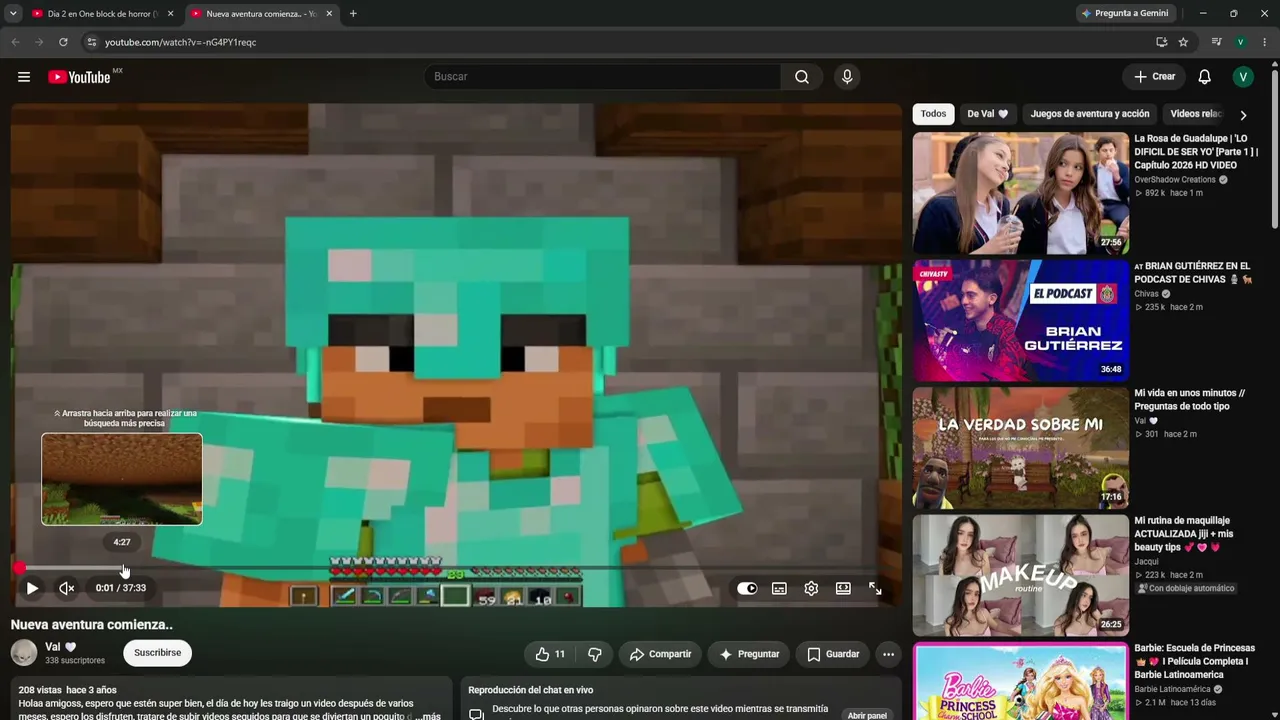
Task: Select the 'Videos relac...' filter chip
Action: point(1194,114)
